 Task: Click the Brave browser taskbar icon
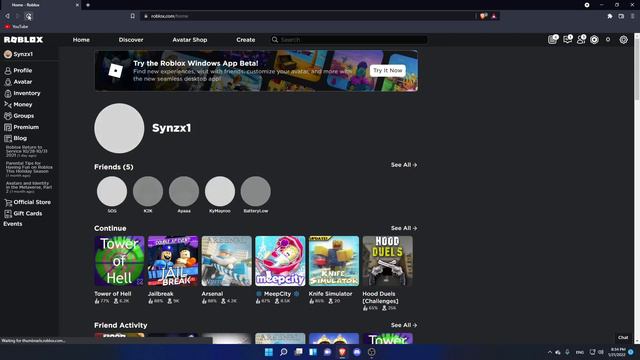[x=342, y=352]
